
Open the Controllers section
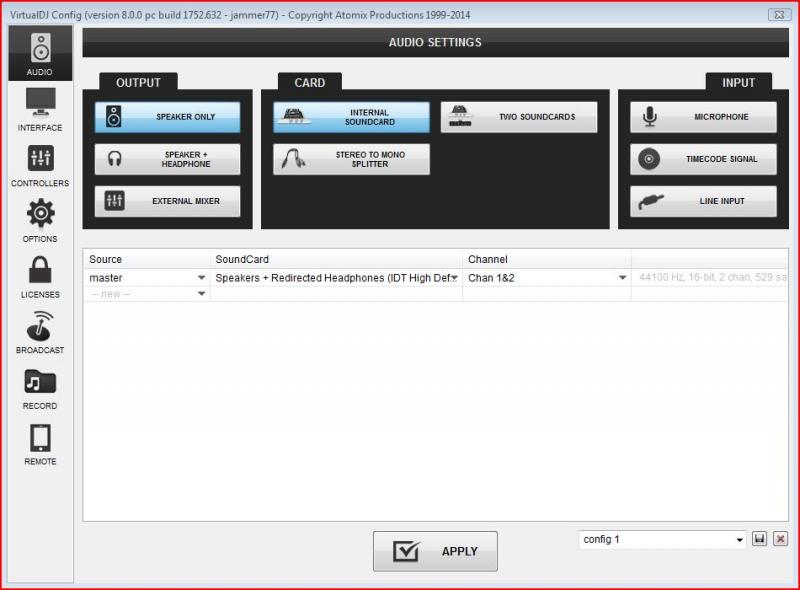point(40,165)
